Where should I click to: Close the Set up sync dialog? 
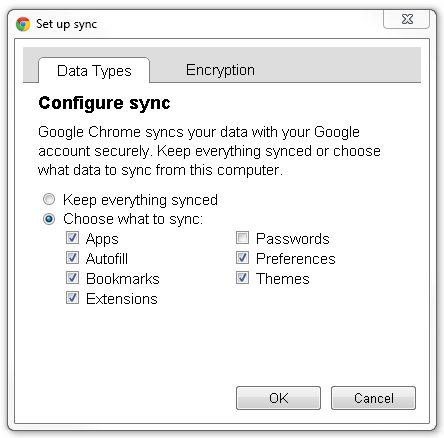(407, 19)
